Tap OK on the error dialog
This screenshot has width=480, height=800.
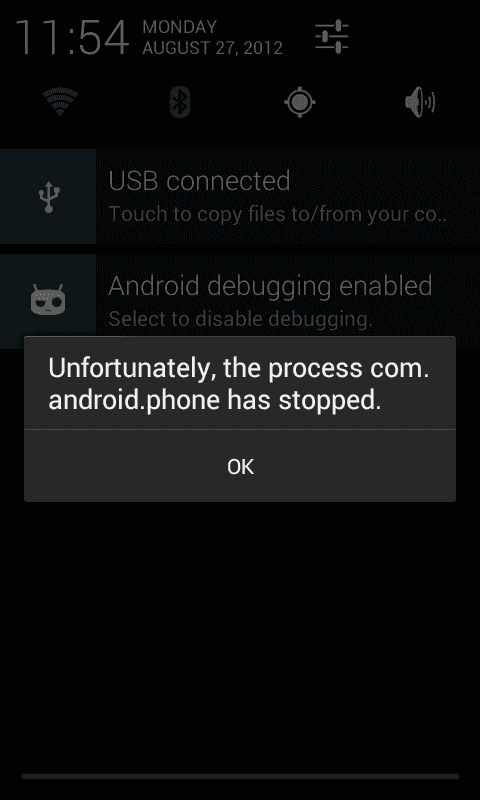[x=240, y=466]
